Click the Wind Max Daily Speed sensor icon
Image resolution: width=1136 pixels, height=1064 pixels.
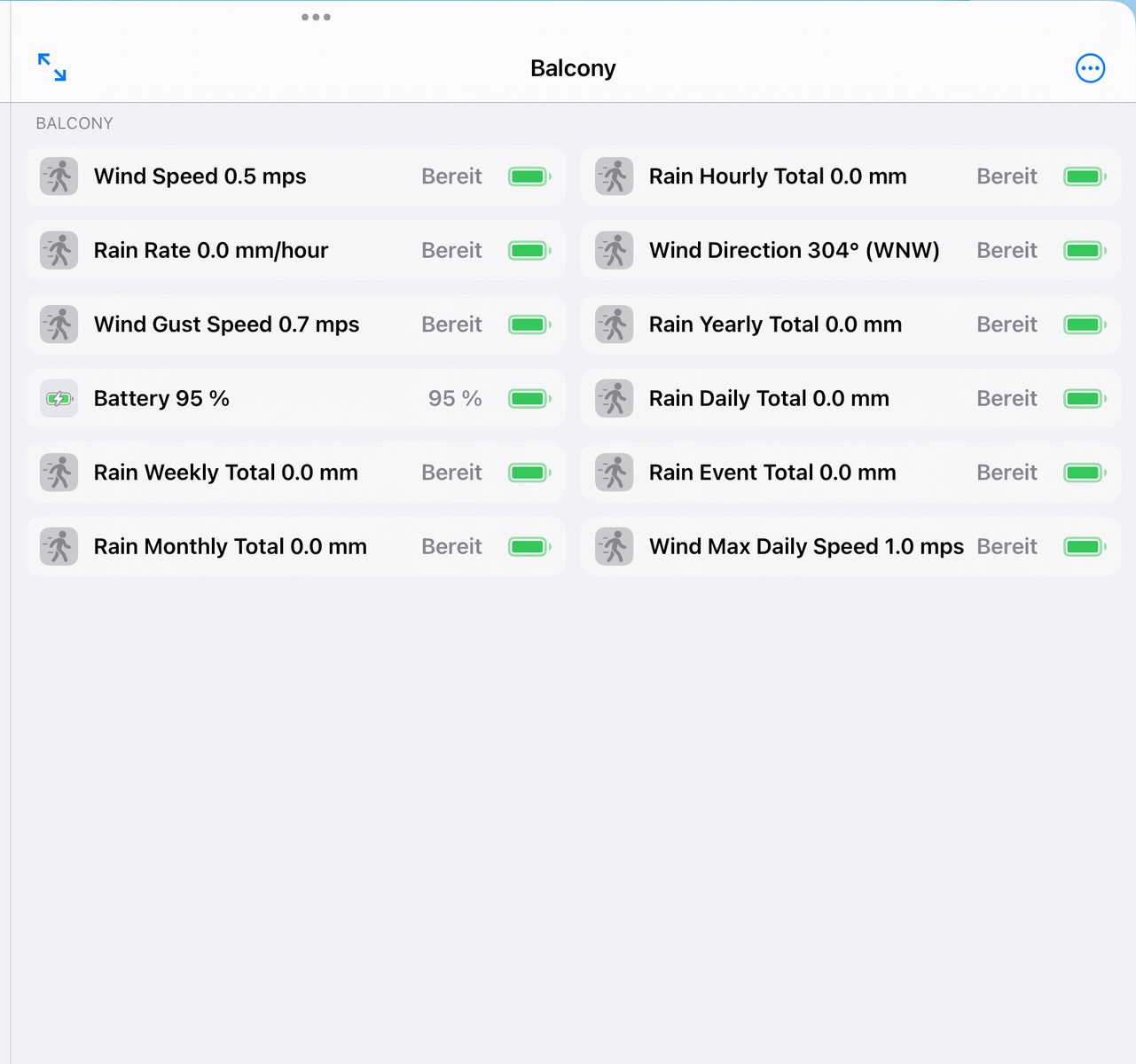615,547
